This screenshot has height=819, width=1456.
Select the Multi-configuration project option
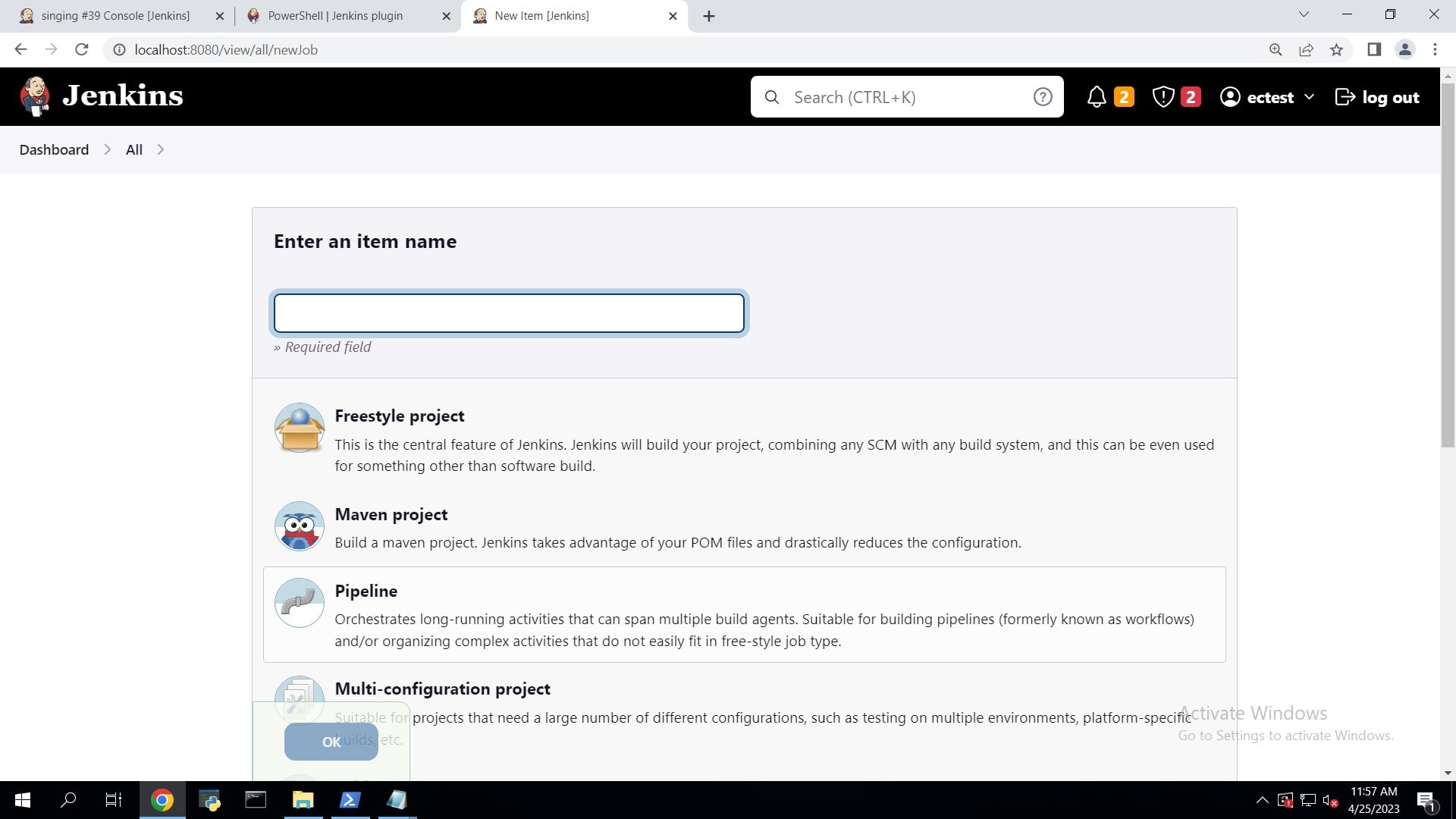(442, 689)
